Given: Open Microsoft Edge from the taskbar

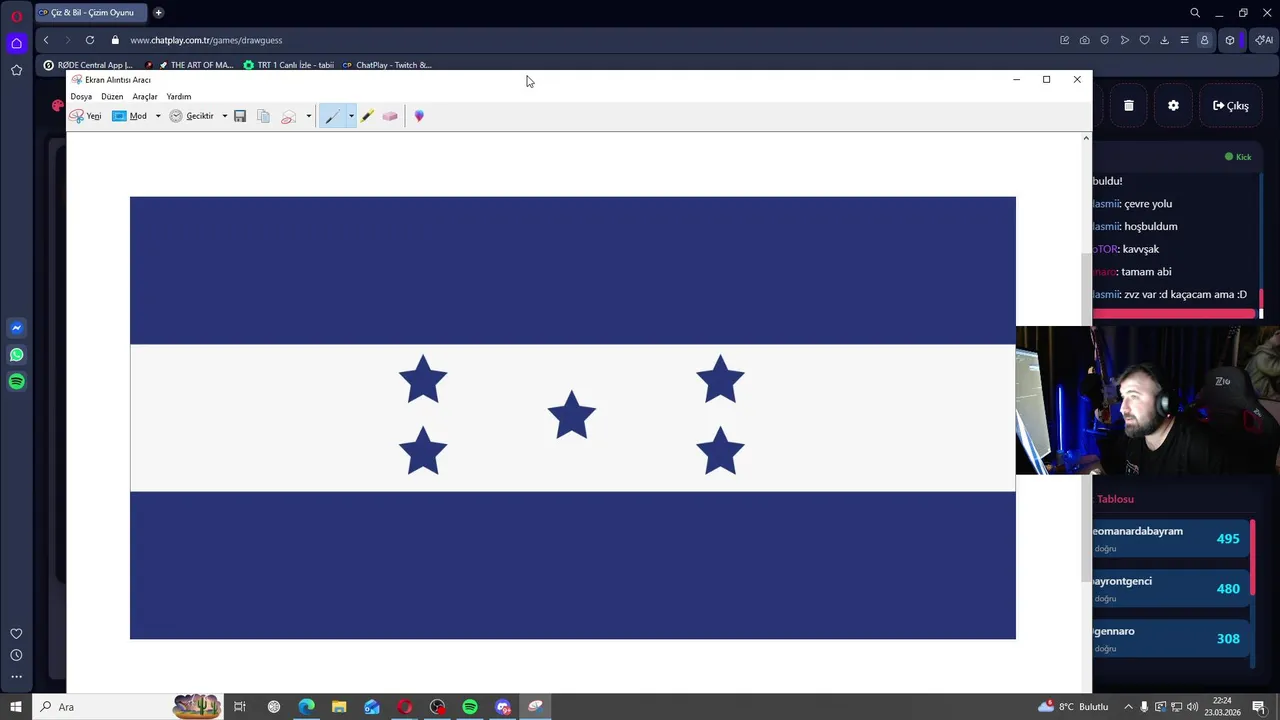Looking at the screenshot, I should [x=306, y=707].
